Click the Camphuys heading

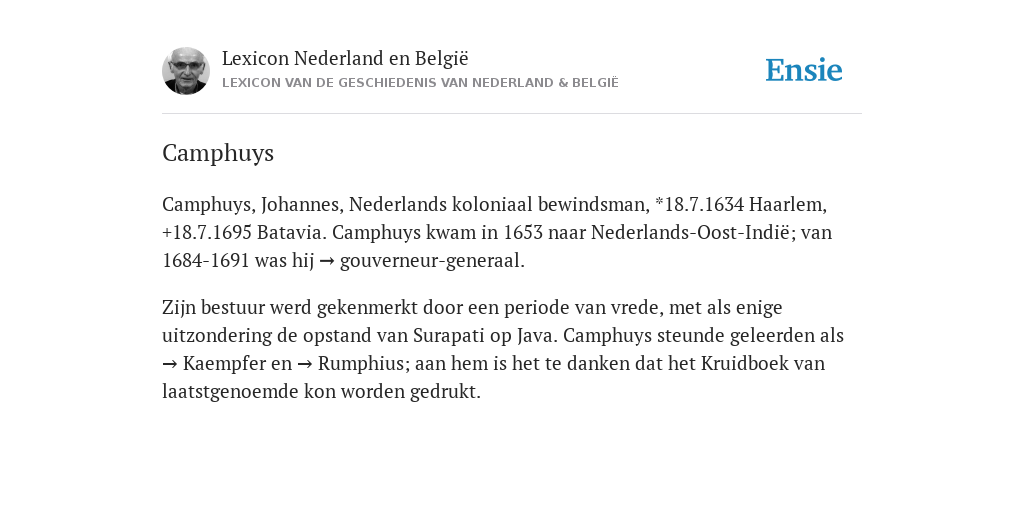click(218, 153)
